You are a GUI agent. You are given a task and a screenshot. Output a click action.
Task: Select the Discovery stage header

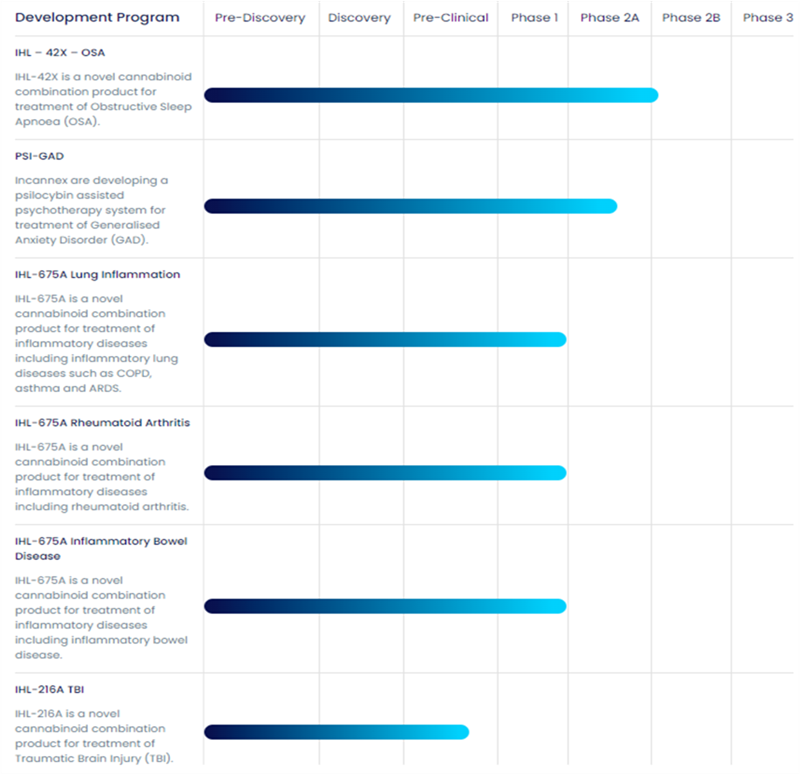(x=360, y=18)
